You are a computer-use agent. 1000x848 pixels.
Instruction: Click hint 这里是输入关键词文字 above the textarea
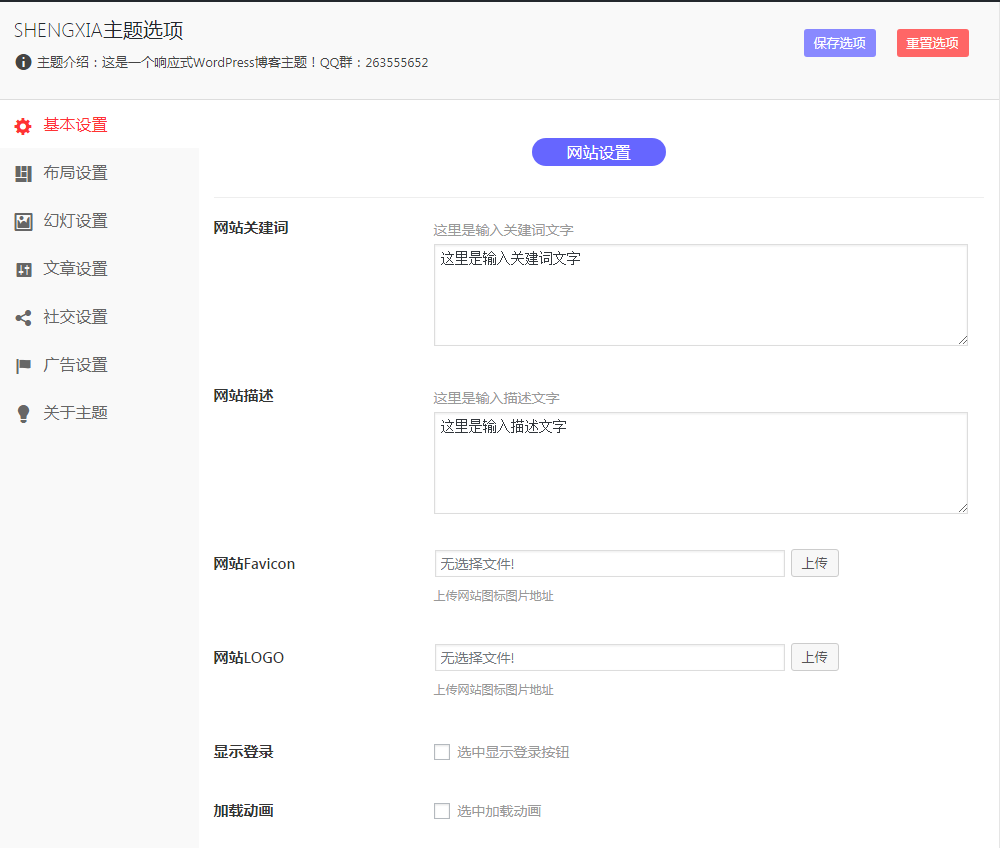coord(503,230)
